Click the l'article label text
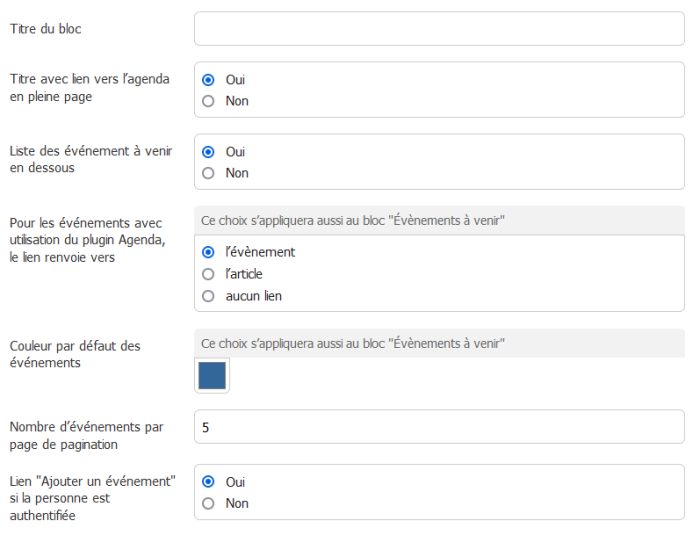The image size is (700, 550). 244,274
